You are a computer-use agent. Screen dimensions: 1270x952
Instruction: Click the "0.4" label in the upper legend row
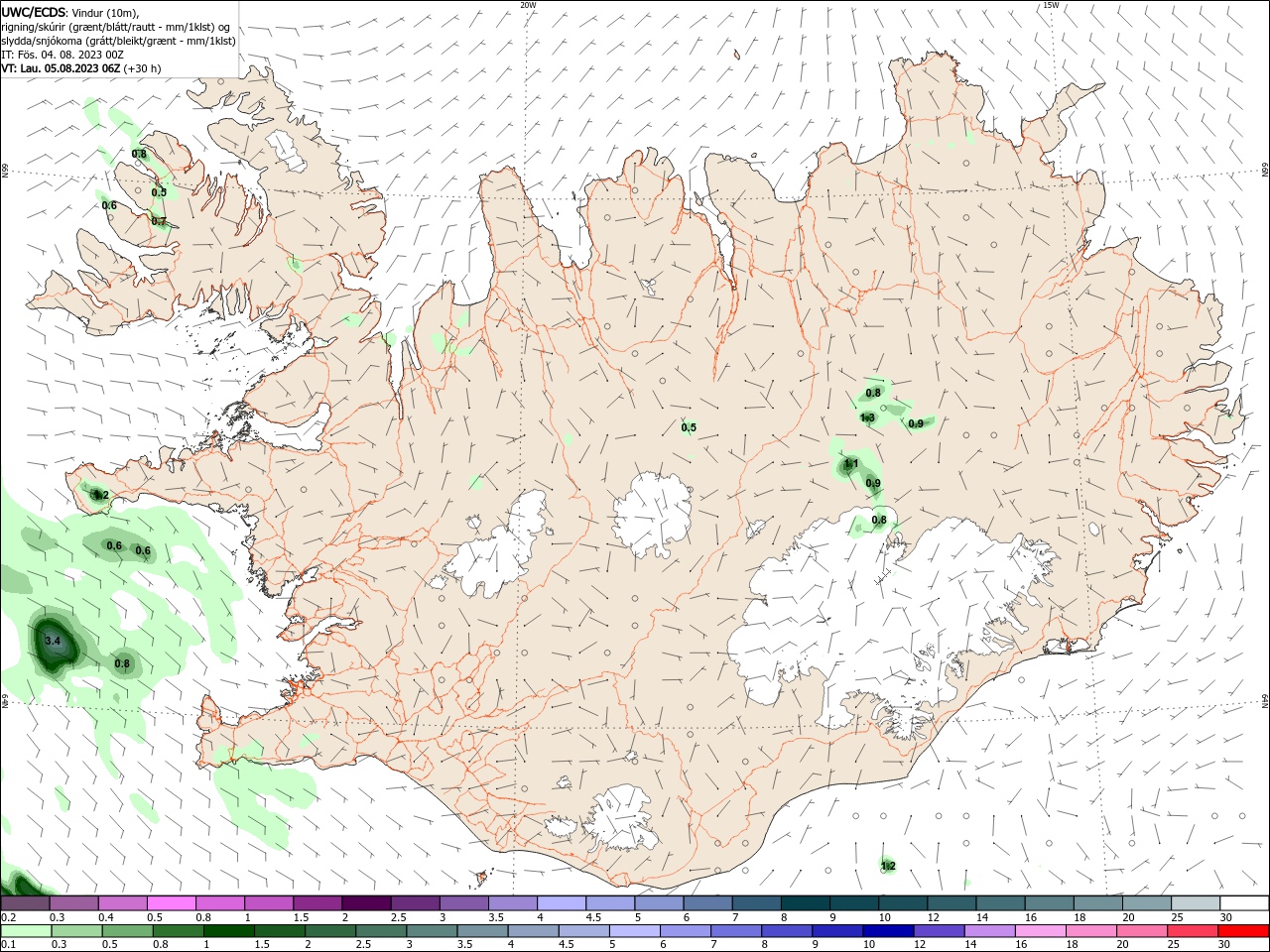click(106, 917)
